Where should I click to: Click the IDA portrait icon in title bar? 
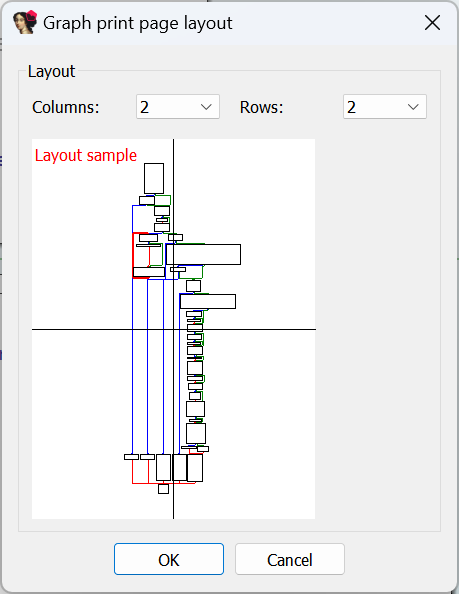(25, 22)
